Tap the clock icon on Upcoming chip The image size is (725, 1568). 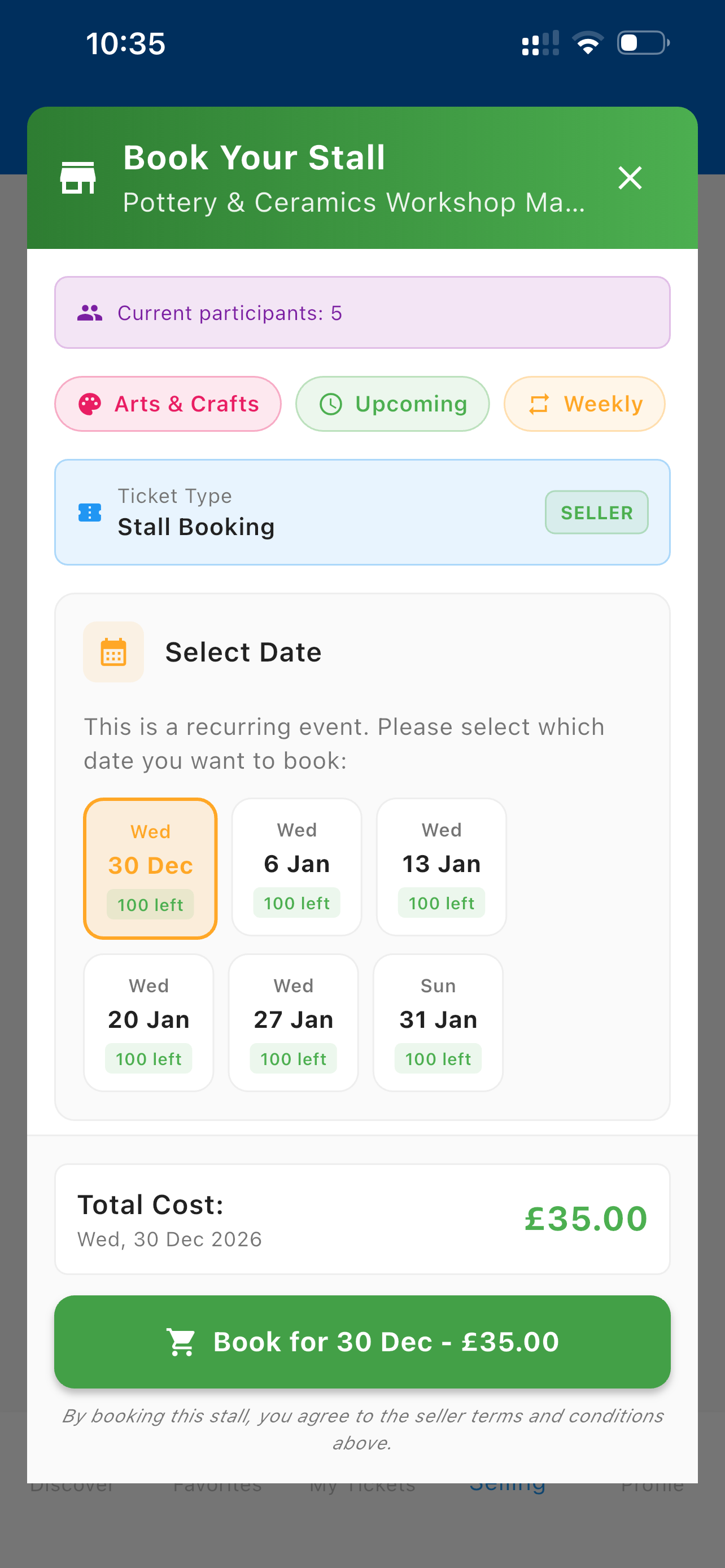pos(331,404)
